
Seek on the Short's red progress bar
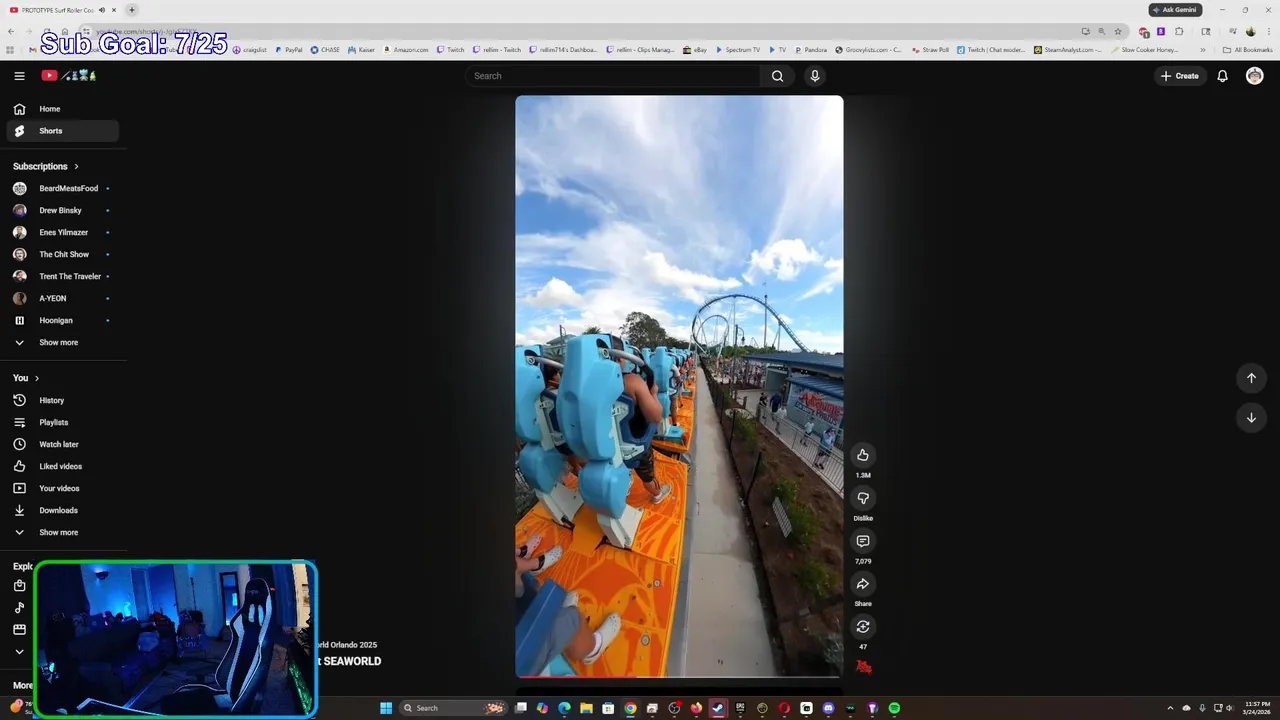tap(679, 677)
